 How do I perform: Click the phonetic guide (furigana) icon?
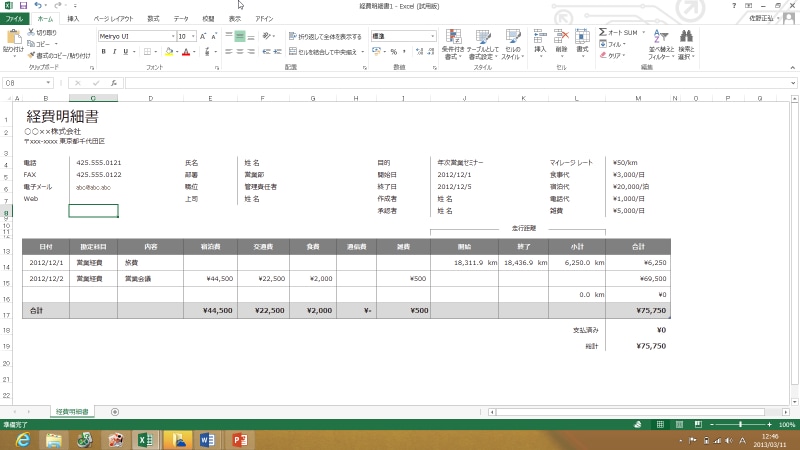point(207,52)
